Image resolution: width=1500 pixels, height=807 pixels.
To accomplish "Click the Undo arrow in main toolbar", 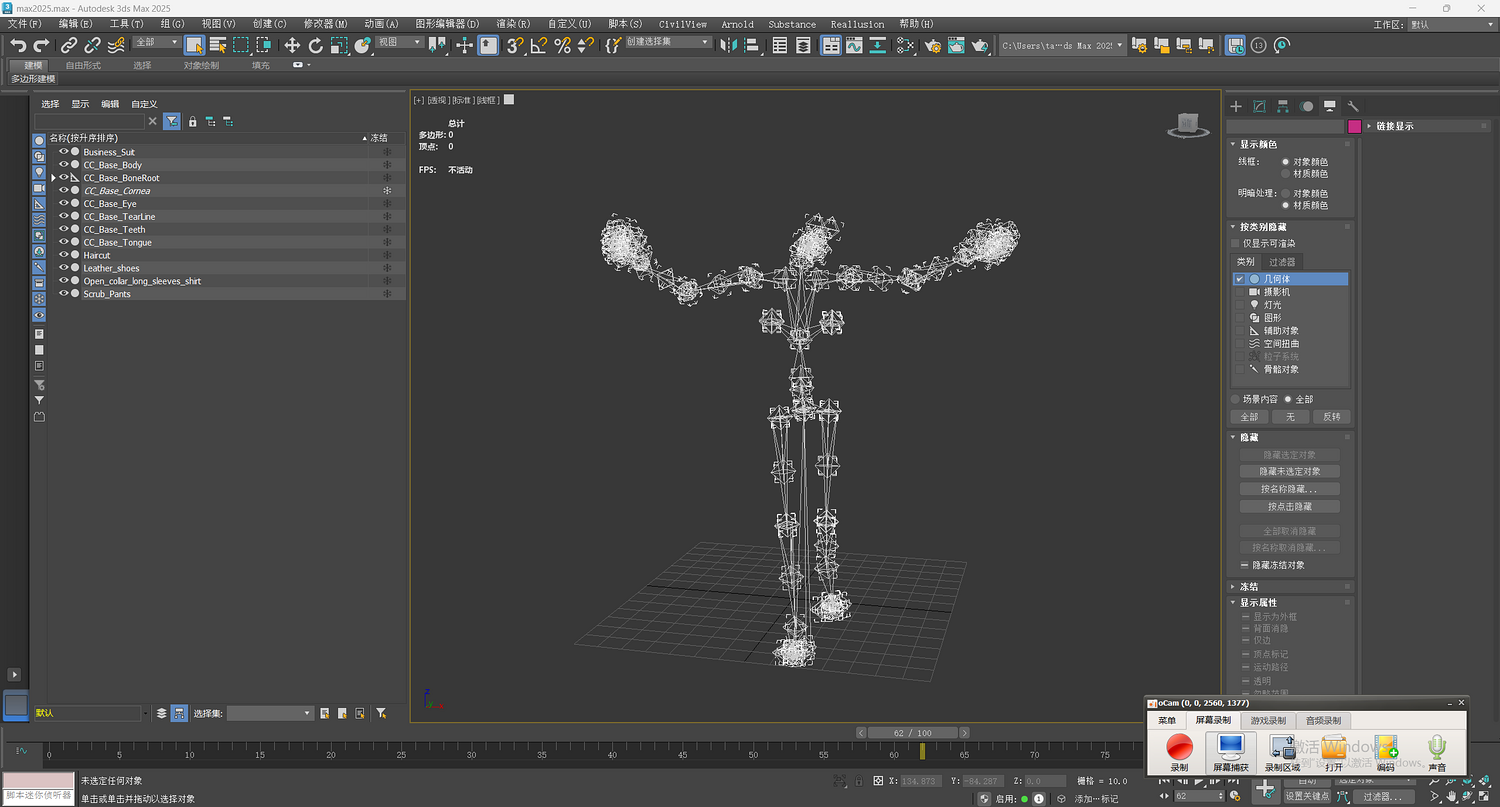I will [x=18, y=45].
